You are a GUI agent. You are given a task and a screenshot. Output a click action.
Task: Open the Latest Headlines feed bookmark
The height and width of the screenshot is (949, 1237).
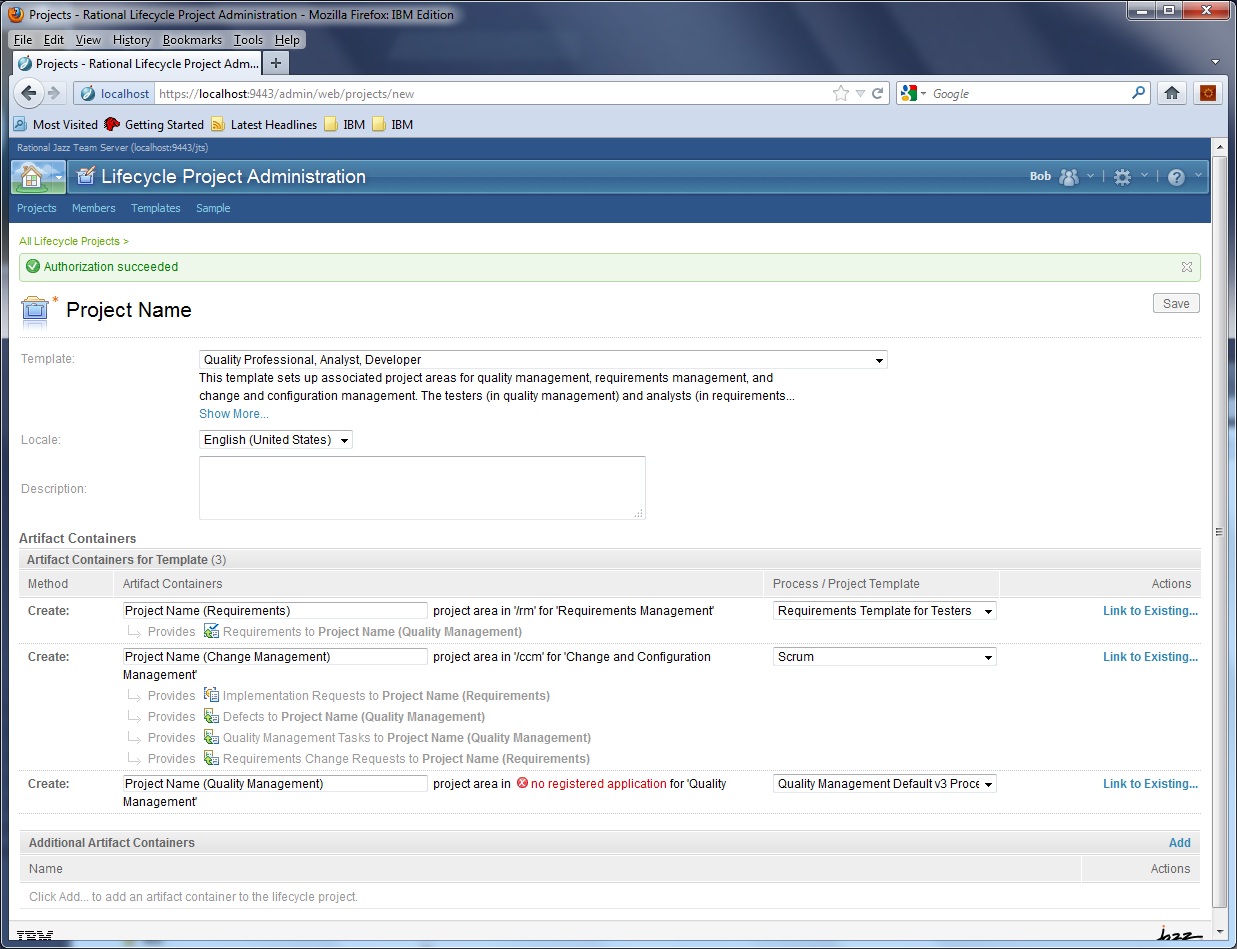point(264,125)
